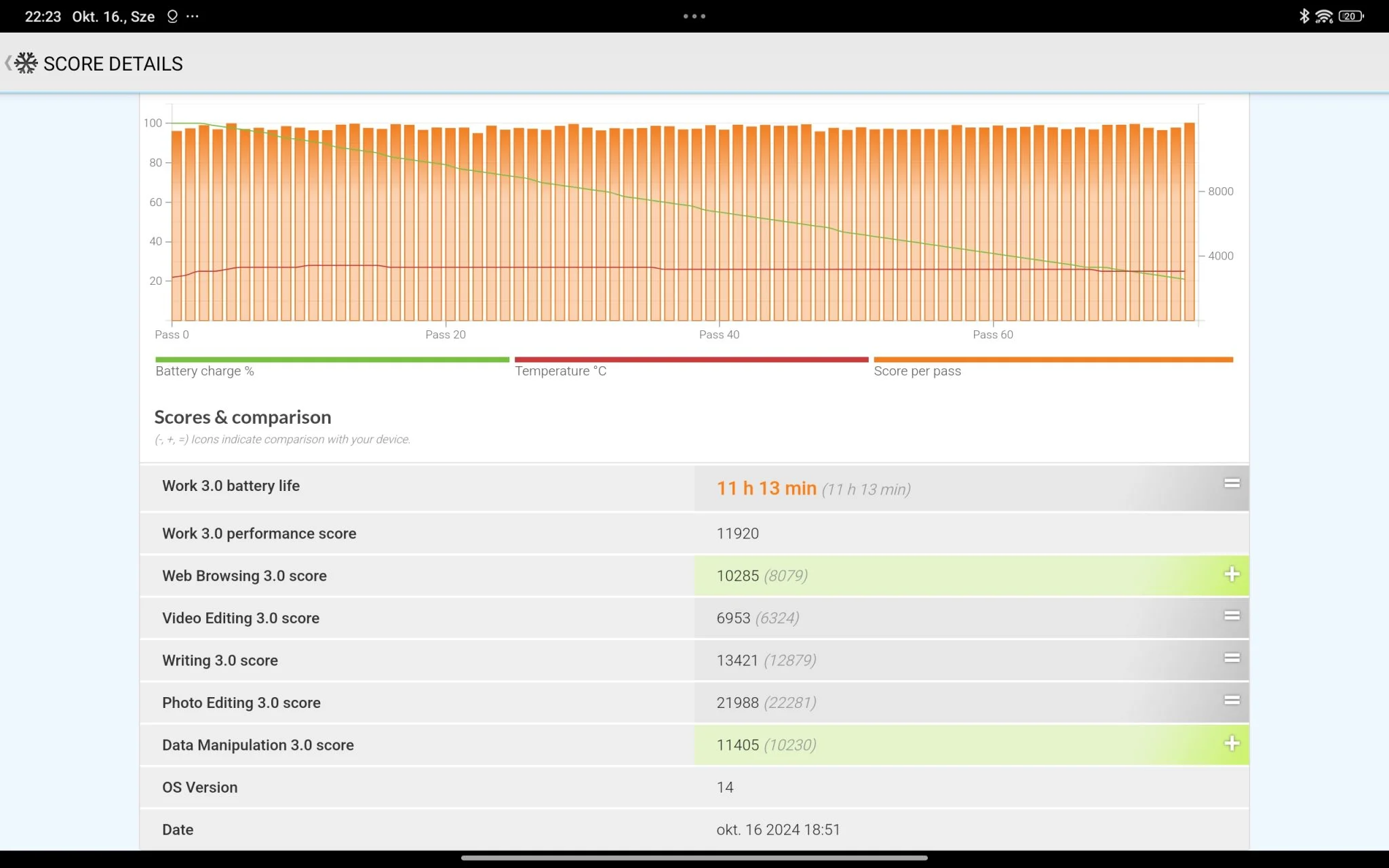Tap the Wi-Fi status icon
Screen dimensions: 1389x868
point(1323,16)
